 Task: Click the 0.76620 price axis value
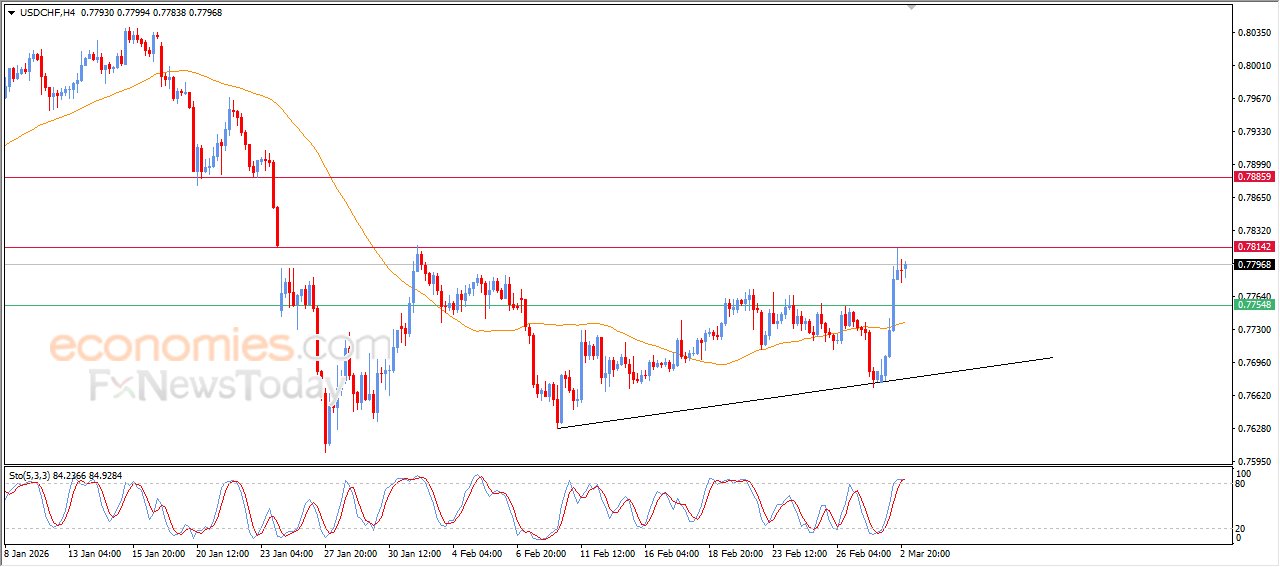[x=1254, y=396]
